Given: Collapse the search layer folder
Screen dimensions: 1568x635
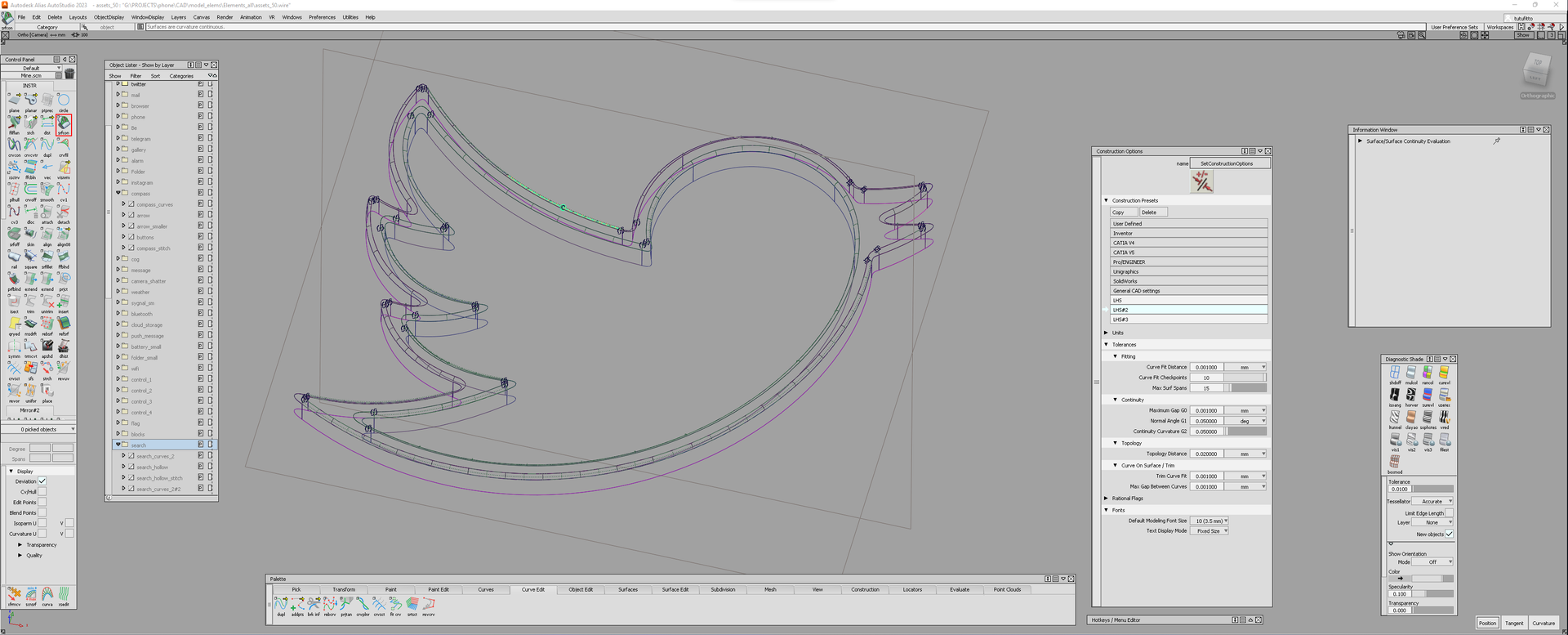Looking at the screenshot, I should point(118,445).
